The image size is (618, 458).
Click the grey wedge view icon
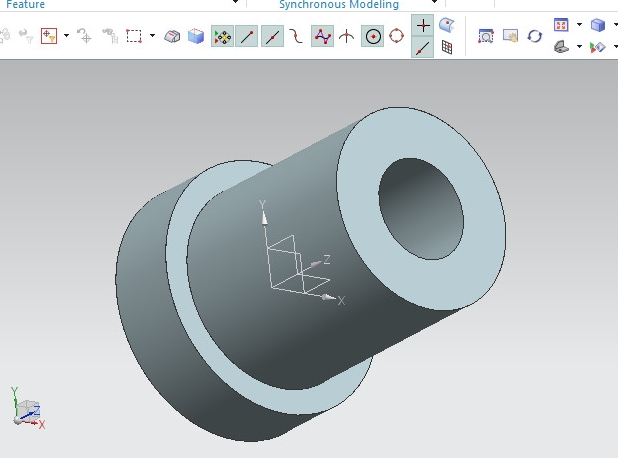point(561,47)
